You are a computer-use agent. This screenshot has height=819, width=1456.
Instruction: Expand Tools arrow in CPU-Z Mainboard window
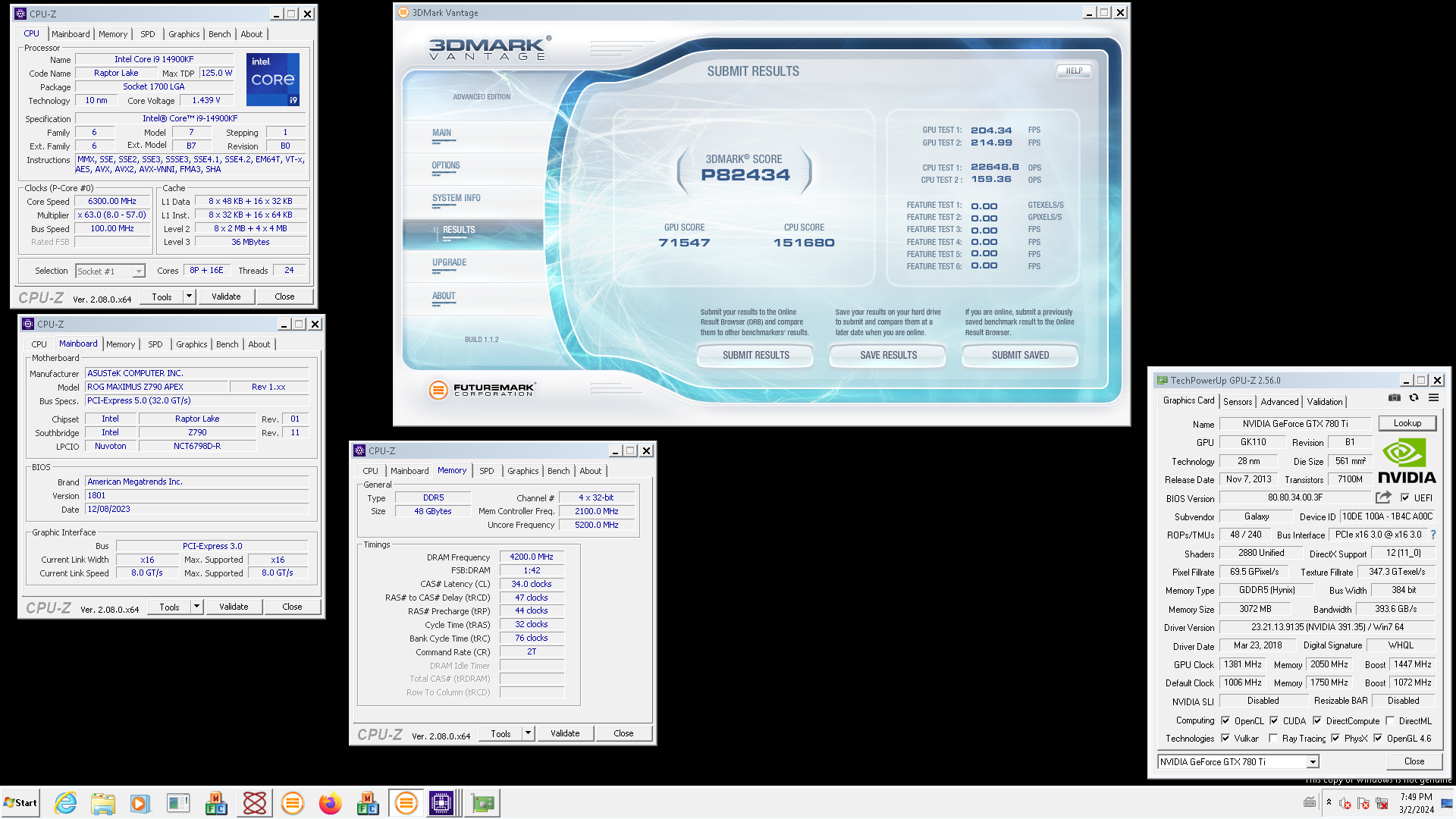[x=196, y=607]
